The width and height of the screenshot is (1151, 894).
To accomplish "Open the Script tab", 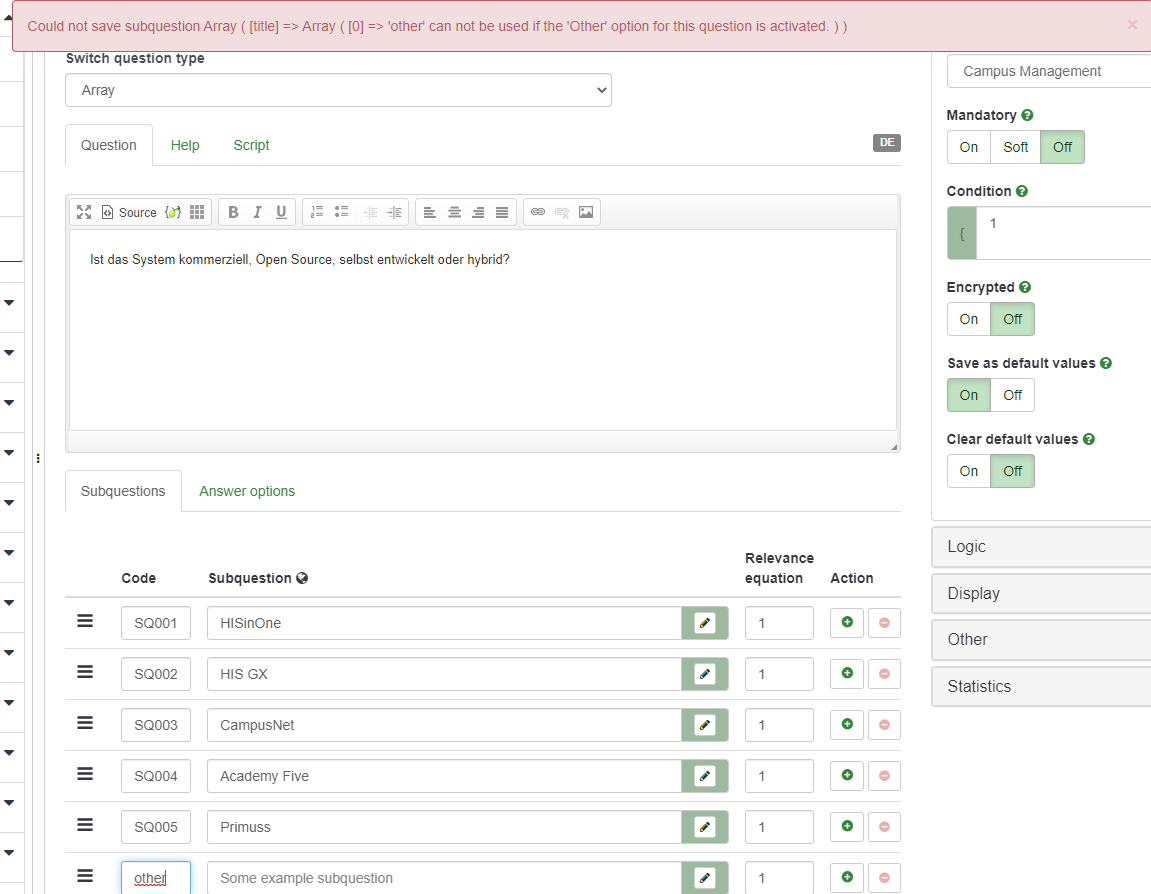I will tap(251, 145).
